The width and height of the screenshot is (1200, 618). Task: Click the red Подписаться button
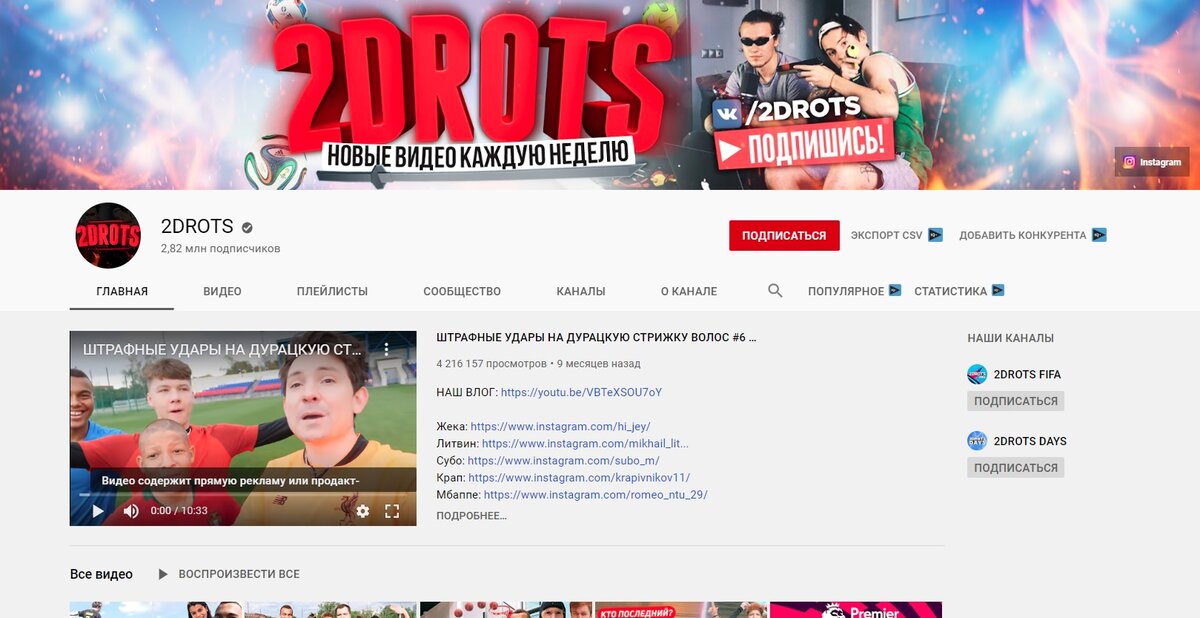pyautogui.click(x=784, y=236)
